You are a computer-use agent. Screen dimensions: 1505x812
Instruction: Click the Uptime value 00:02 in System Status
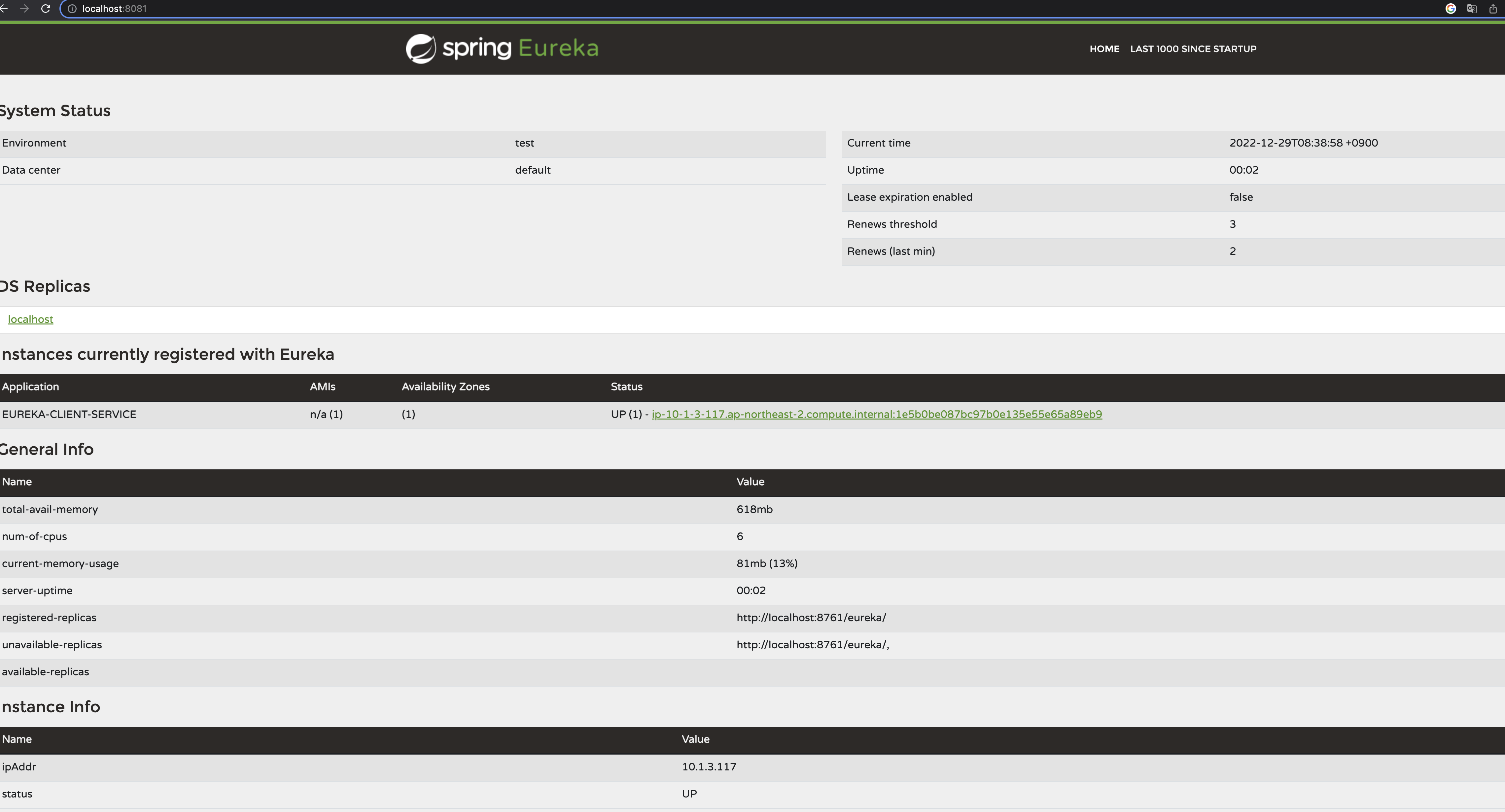[1243, 170]
